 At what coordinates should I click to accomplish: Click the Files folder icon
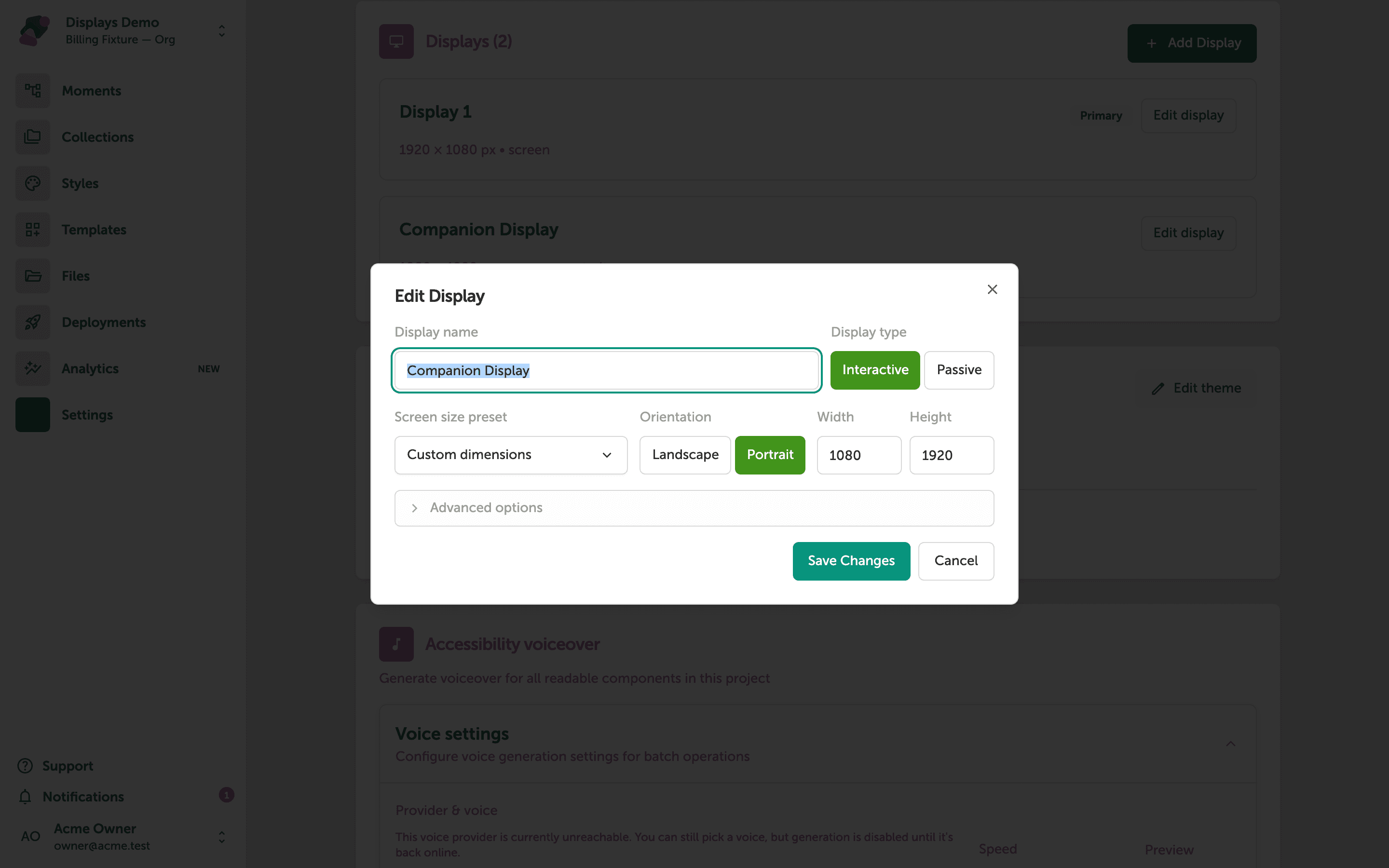tap(33, 276)
